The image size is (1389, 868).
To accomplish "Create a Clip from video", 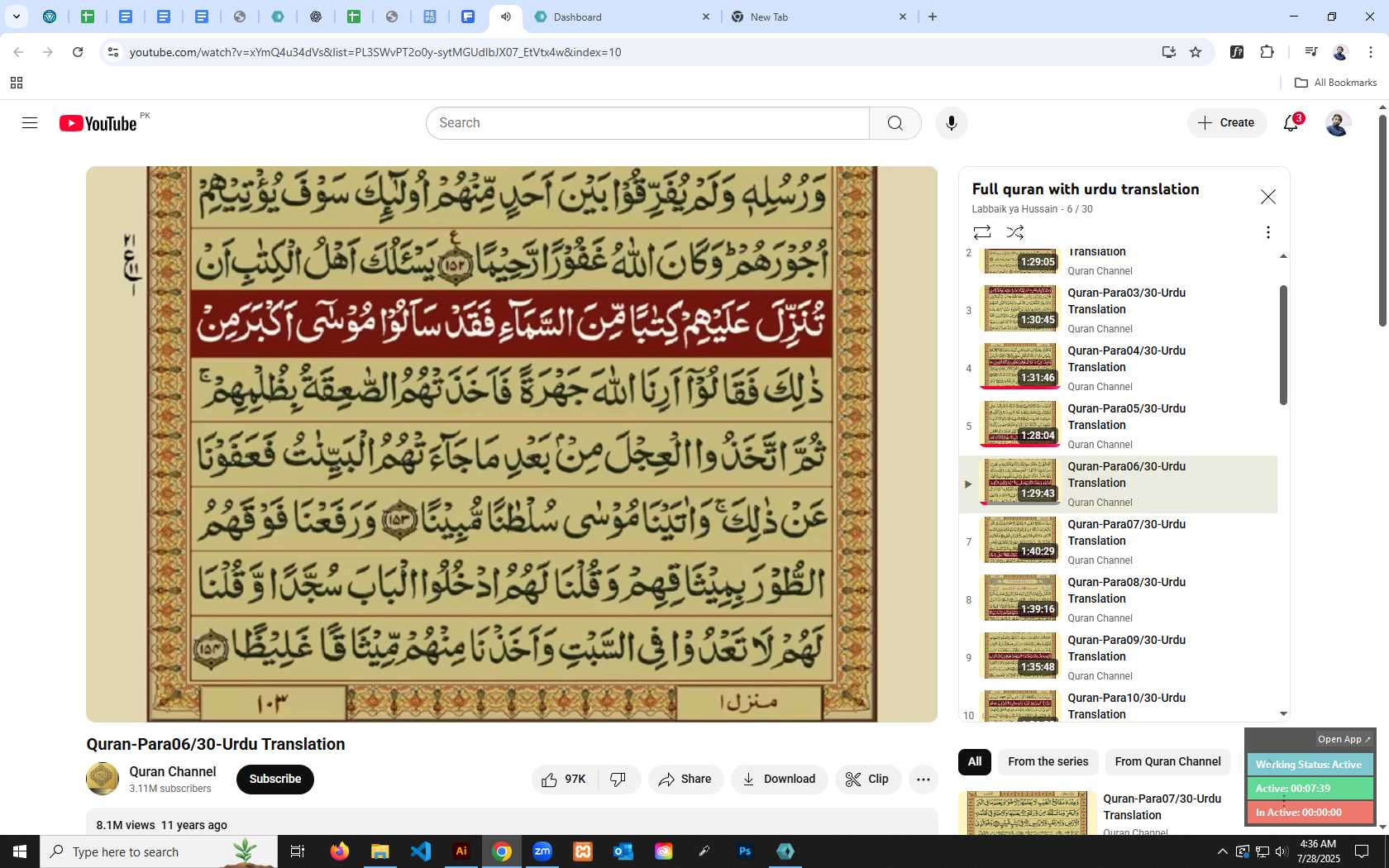I will tap(867, 780).
